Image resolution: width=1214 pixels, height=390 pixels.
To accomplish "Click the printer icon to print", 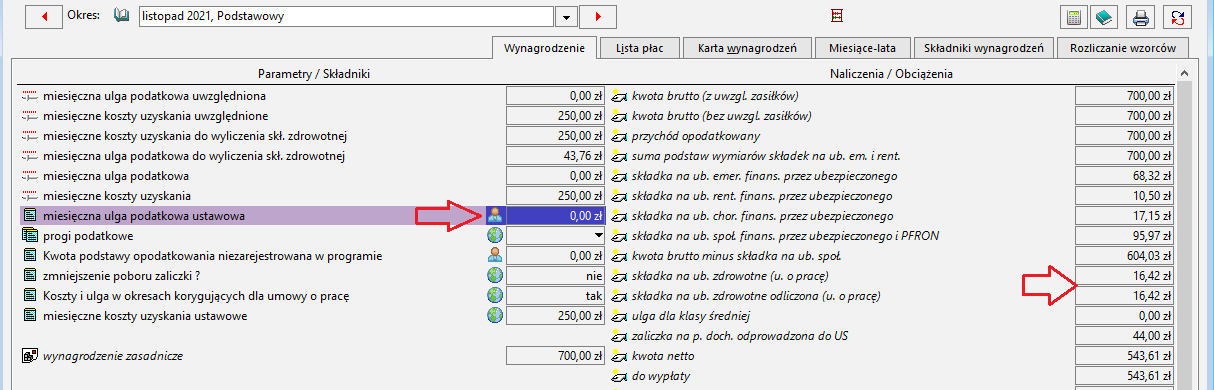I will coord(1141,17).
